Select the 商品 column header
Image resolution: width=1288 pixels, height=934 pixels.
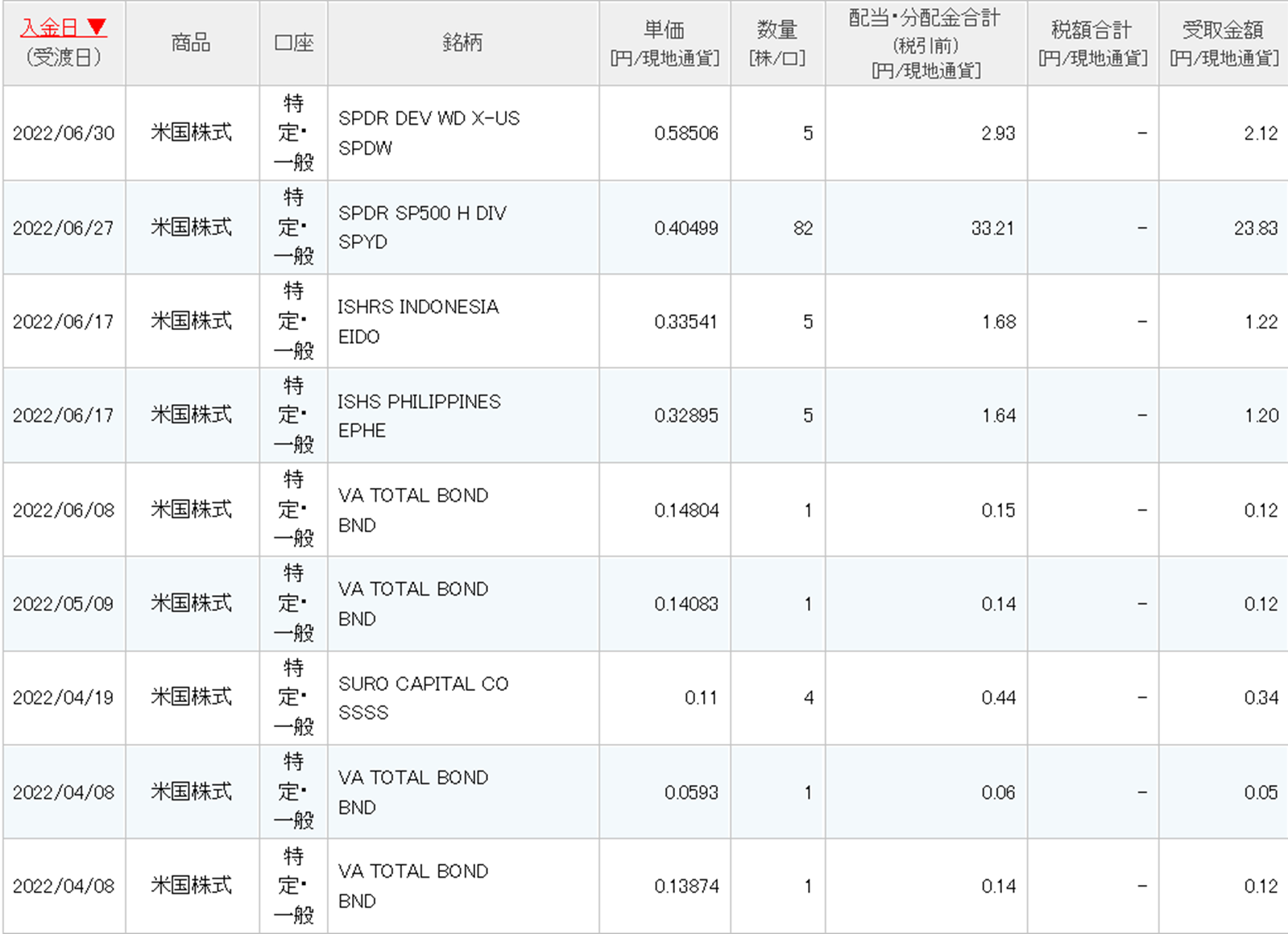[x=191, y=43]
